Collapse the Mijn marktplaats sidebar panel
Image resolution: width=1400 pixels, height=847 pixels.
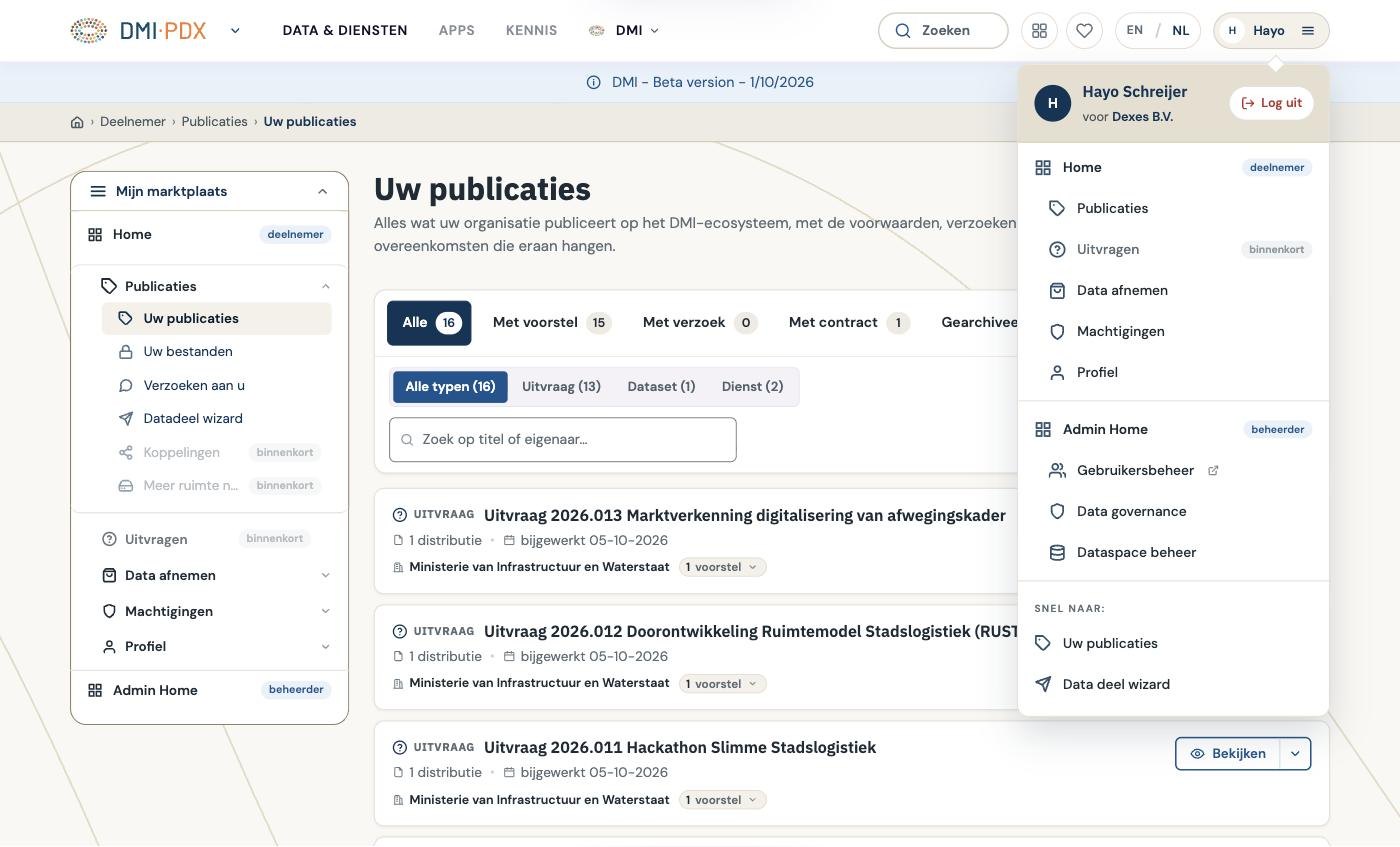(x=322, y=191)
